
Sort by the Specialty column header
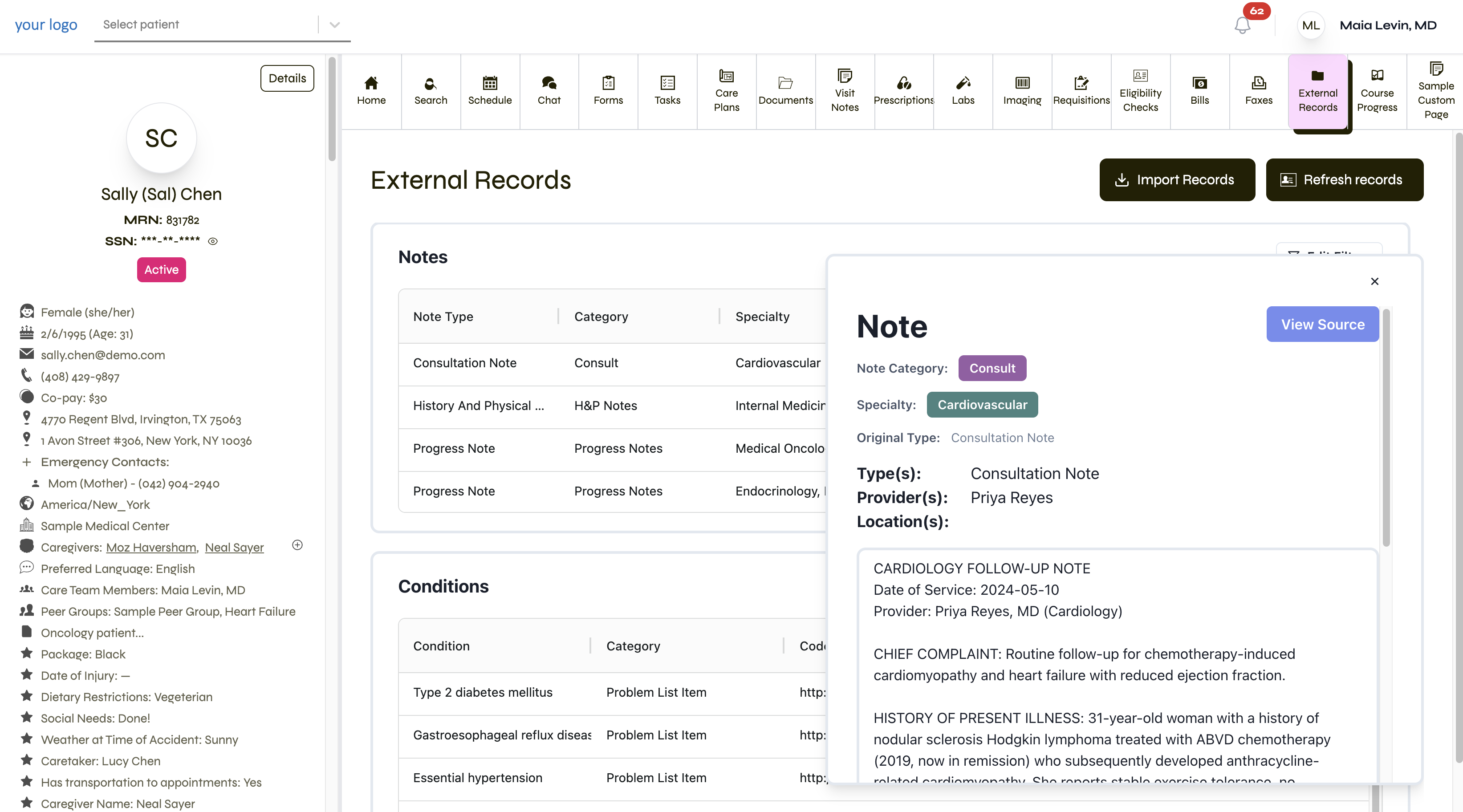(762, 317)
